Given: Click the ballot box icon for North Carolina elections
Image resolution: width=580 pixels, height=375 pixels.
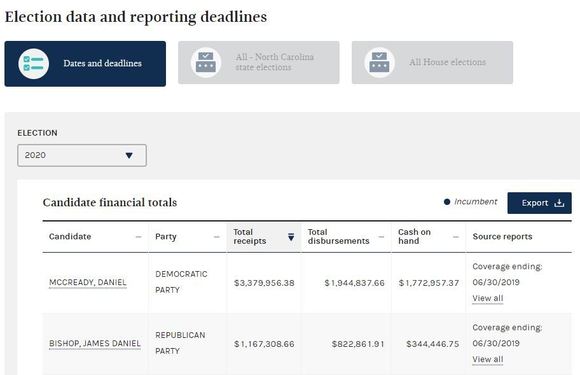Looking at the screenshot, I should (x=206, y=62).
